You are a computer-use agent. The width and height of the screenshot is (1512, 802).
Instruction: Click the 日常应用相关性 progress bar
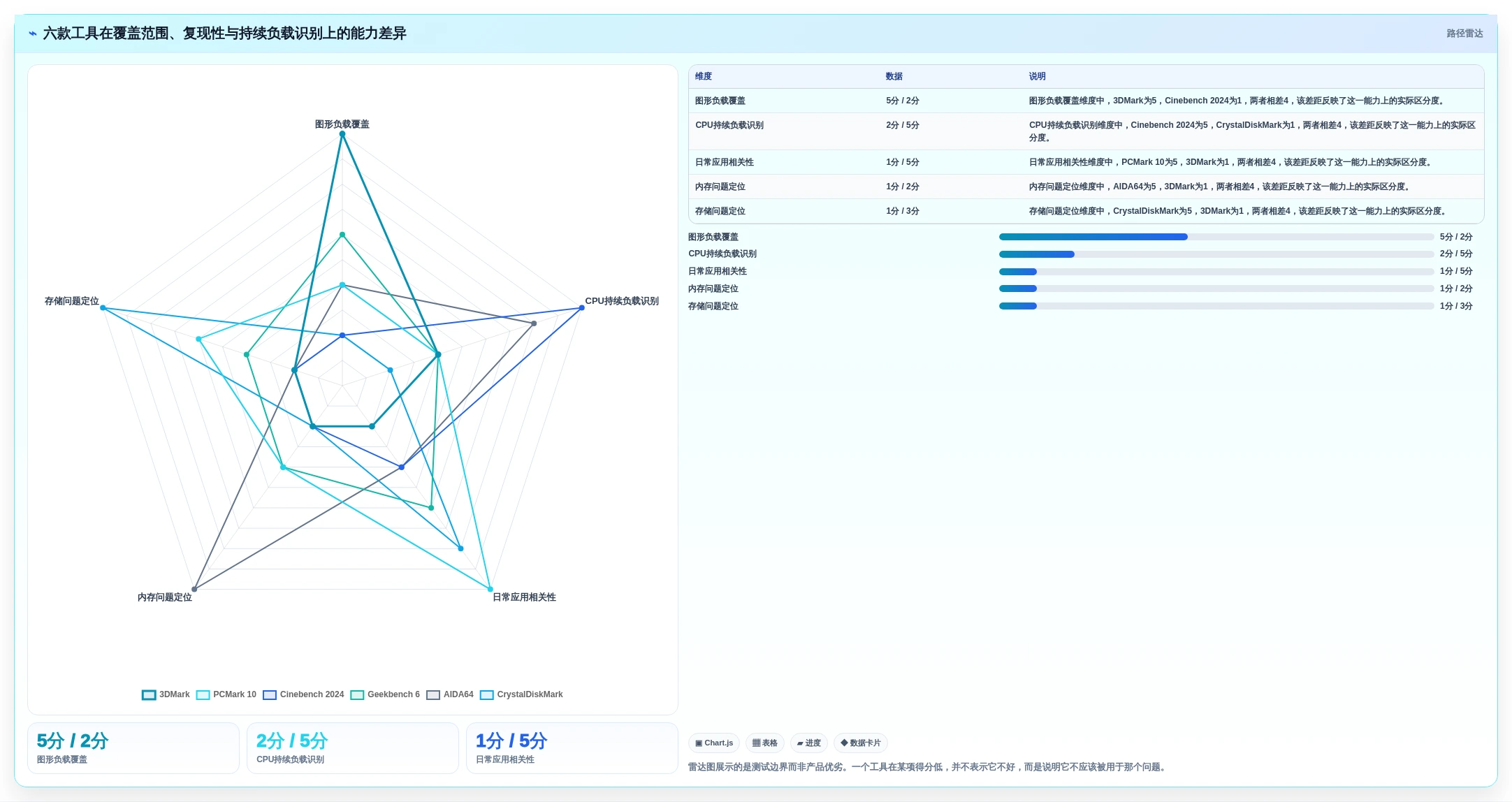coord(1216,271)
